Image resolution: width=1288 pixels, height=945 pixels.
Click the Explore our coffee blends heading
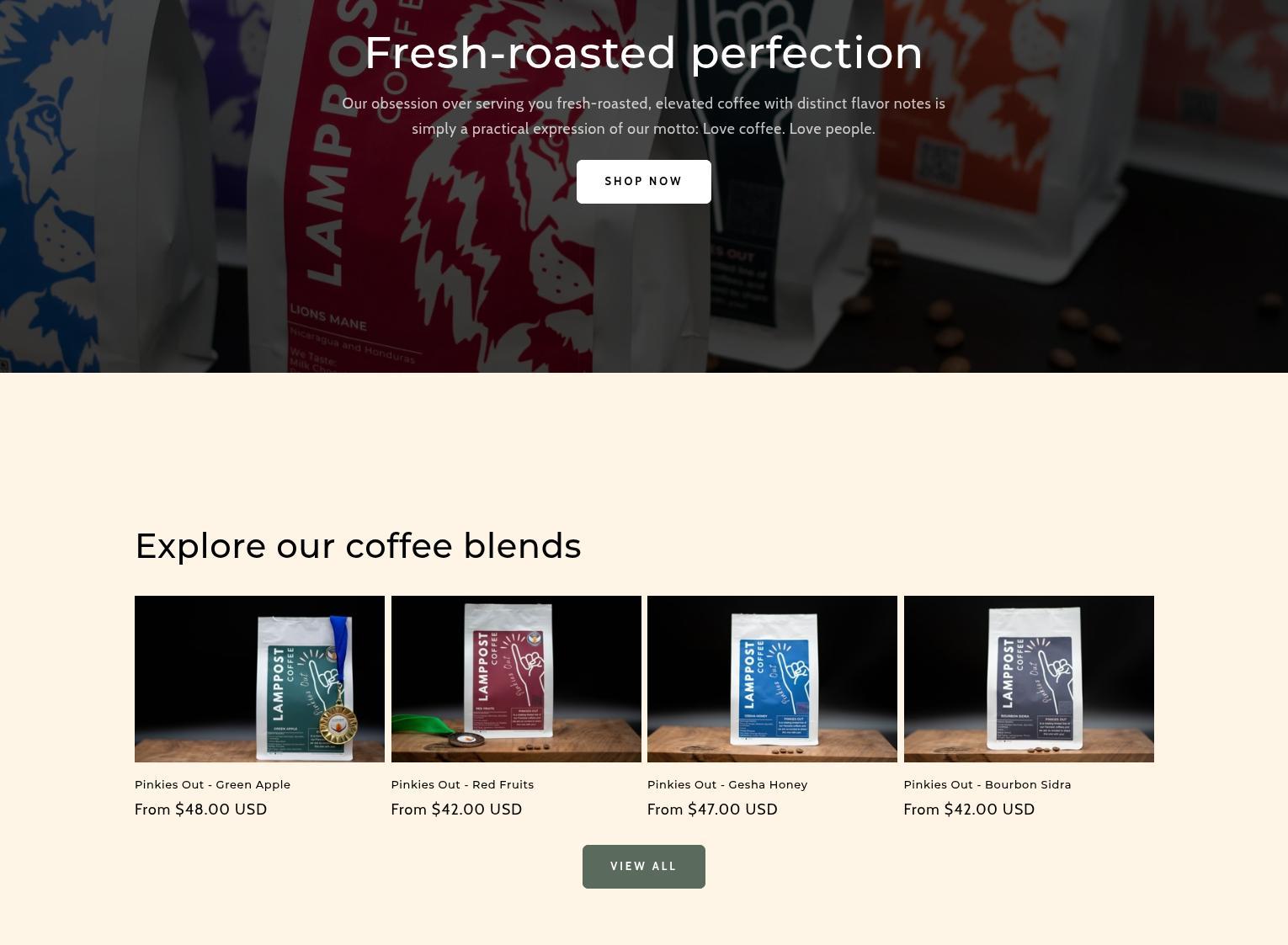[x=358, y=546]
